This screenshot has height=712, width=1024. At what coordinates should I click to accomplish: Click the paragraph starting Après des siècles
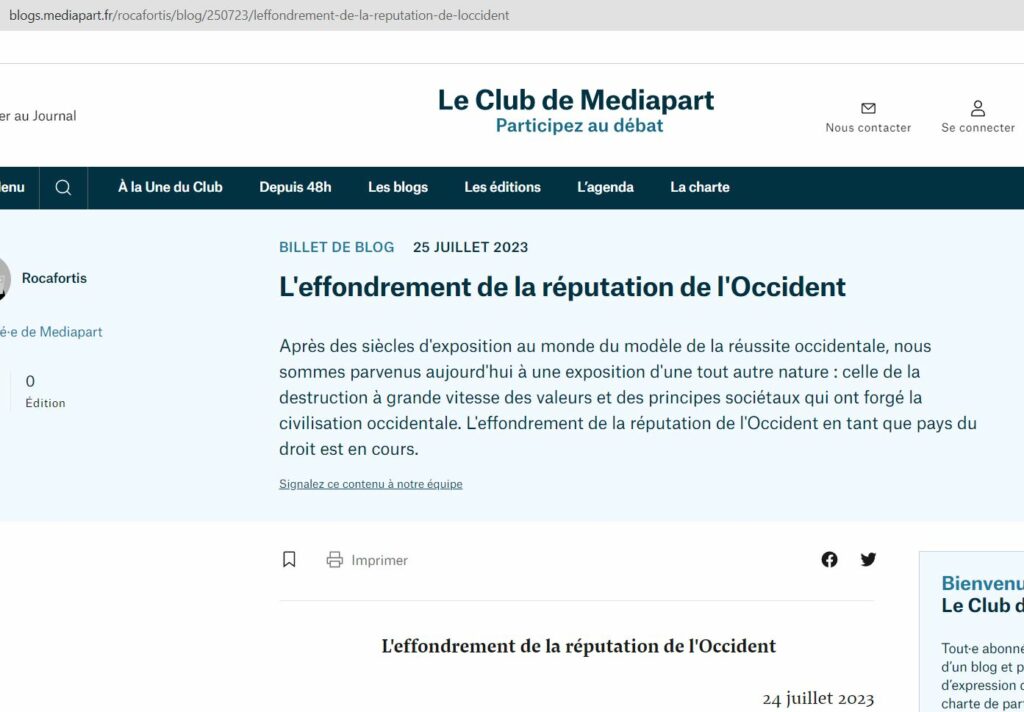tap(628, 397)
